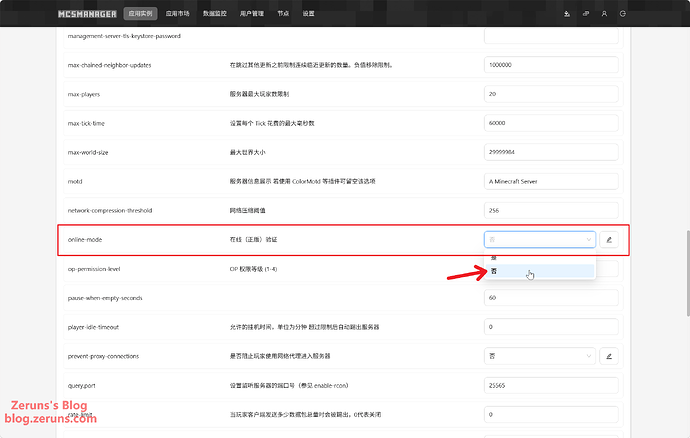The height and width of the screenshot is (438, 690).
Task: Open the user profile icon
Action: coord(604,14)
